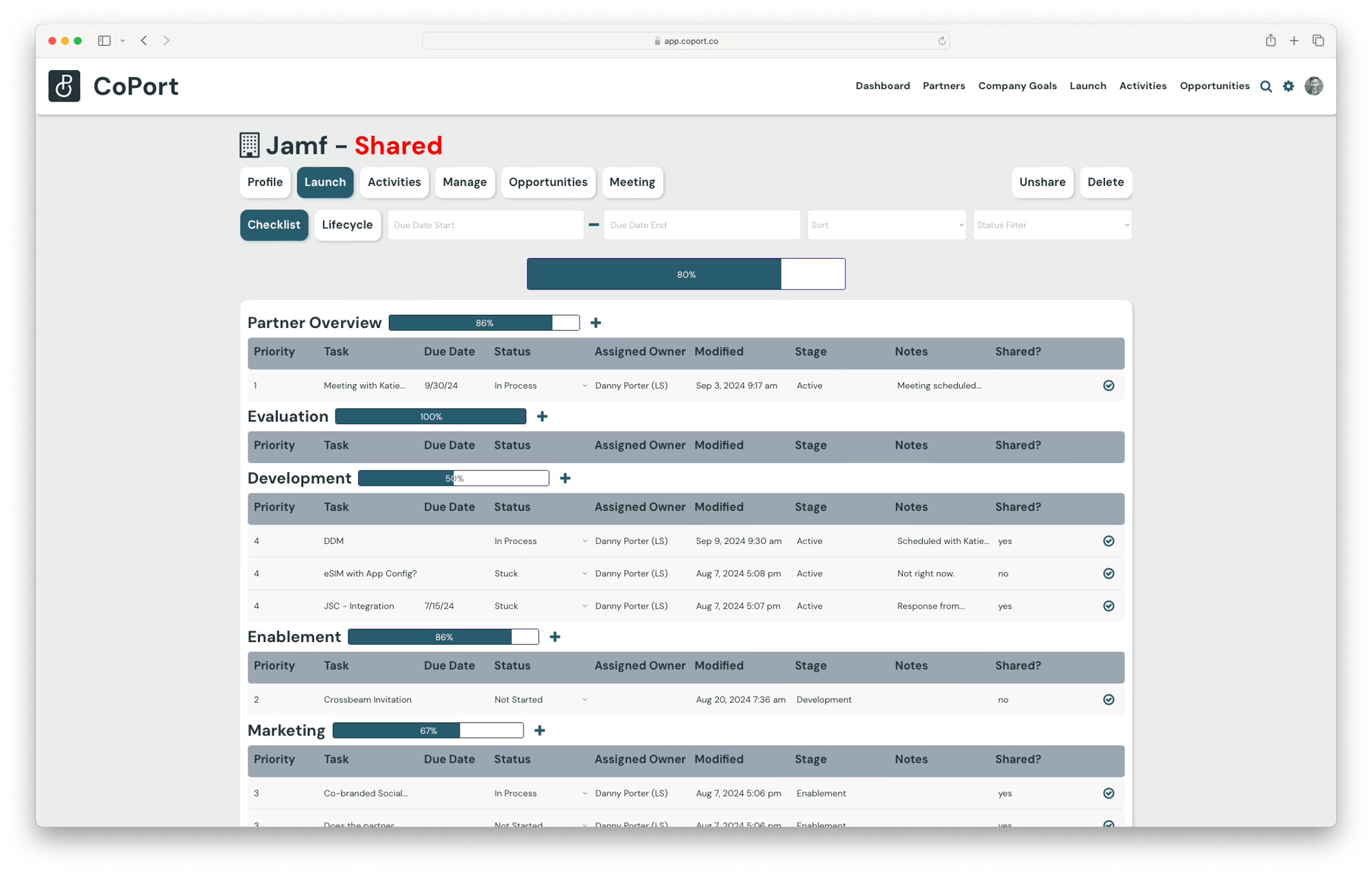Add a task to Partner Overview section
Image resolution: width=1372 pixels, height=874 pixels.
pos(595,322)
